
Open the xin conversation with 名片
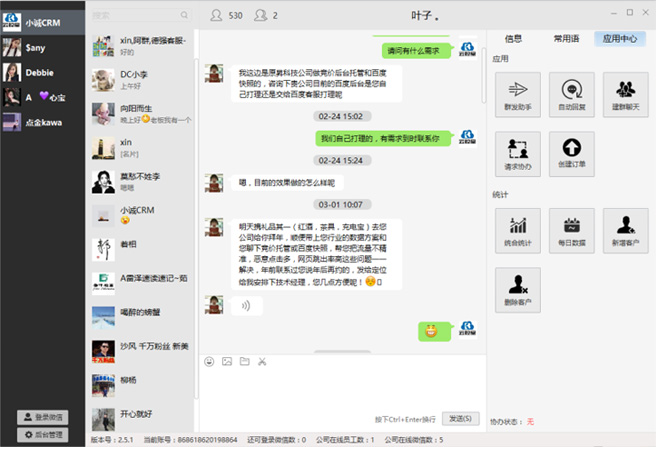tap(140, 148)
